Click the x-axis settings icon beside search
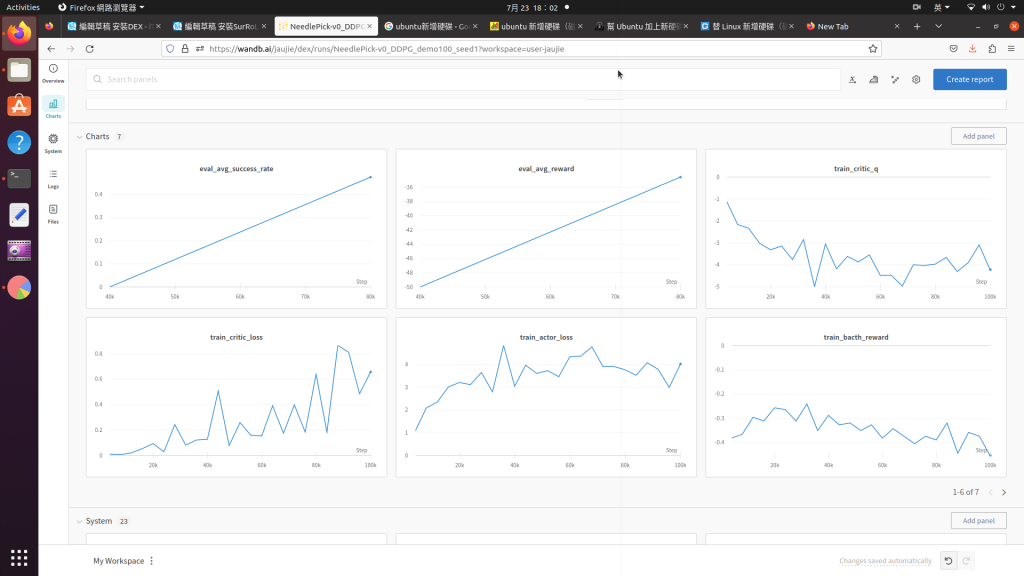The width and height of the screenshot is (1024, 576). (852, 80)
